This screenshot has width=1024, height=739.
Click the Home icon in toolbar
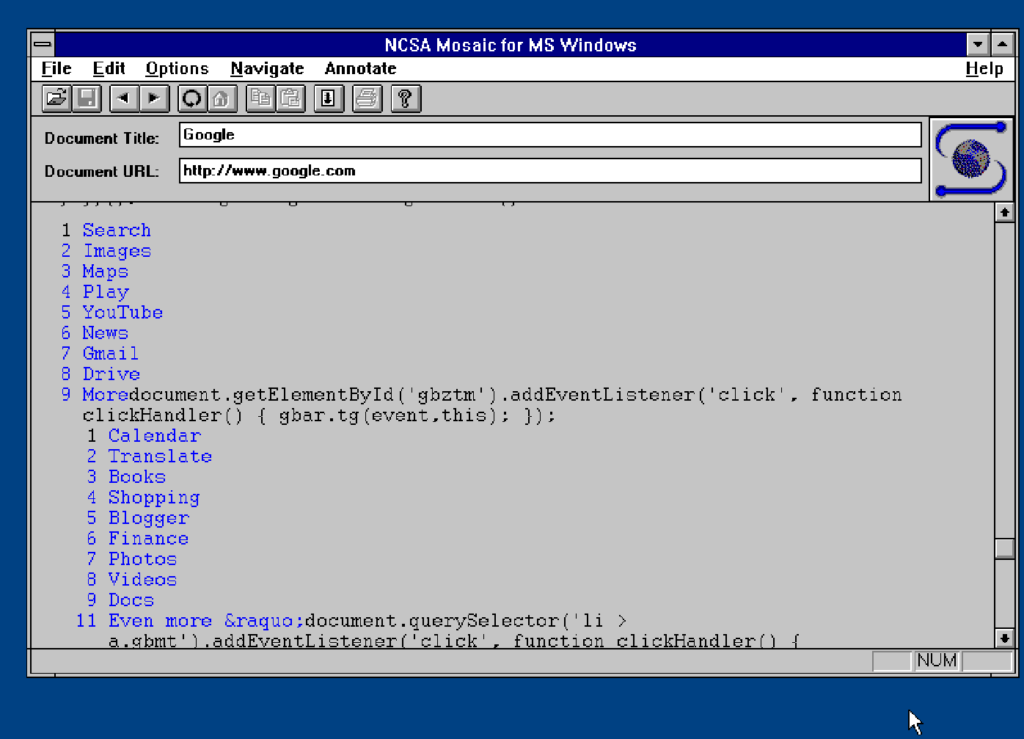221,98
